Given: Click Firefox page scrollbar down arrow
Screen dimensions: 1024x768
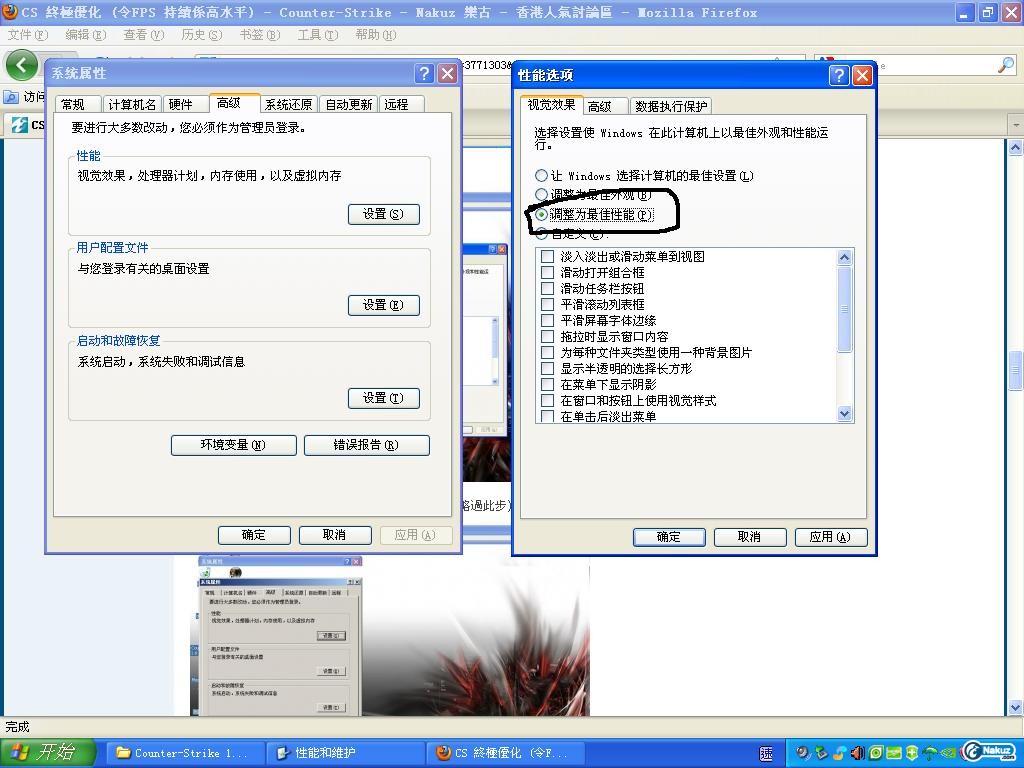Looking at the screenshot, I should pyautogui.click(x=1015, y=707).
